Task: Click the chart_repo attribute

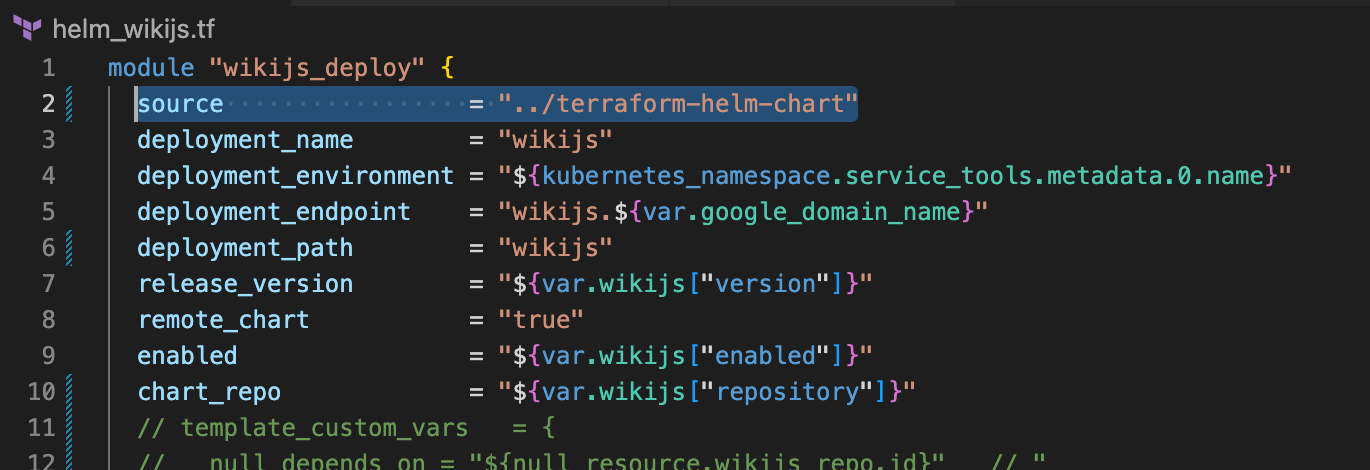Action: [x=209, y=392]
